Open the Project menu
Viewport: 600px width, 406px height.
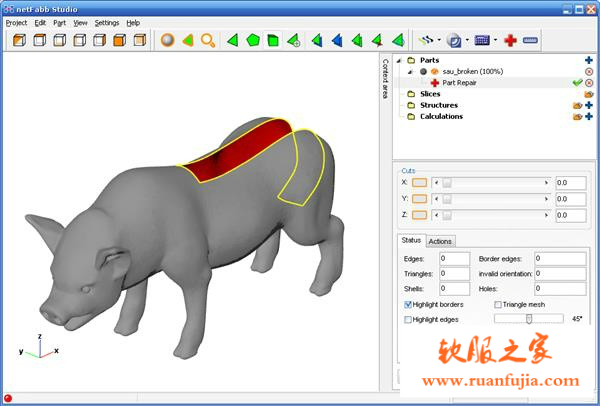click(16, 23)
